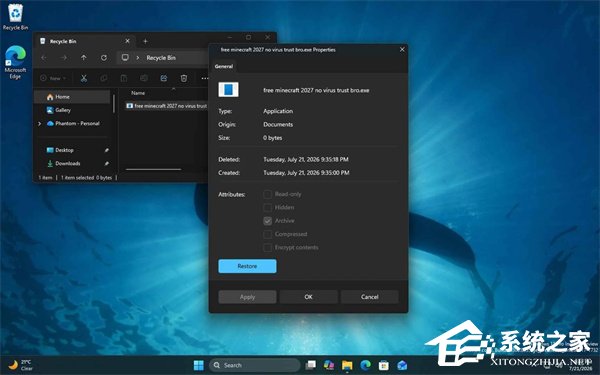
Task: Click the Recycle Bin breadcrumb in address bar
Action: pyautogui.click(x=161, y=58)
